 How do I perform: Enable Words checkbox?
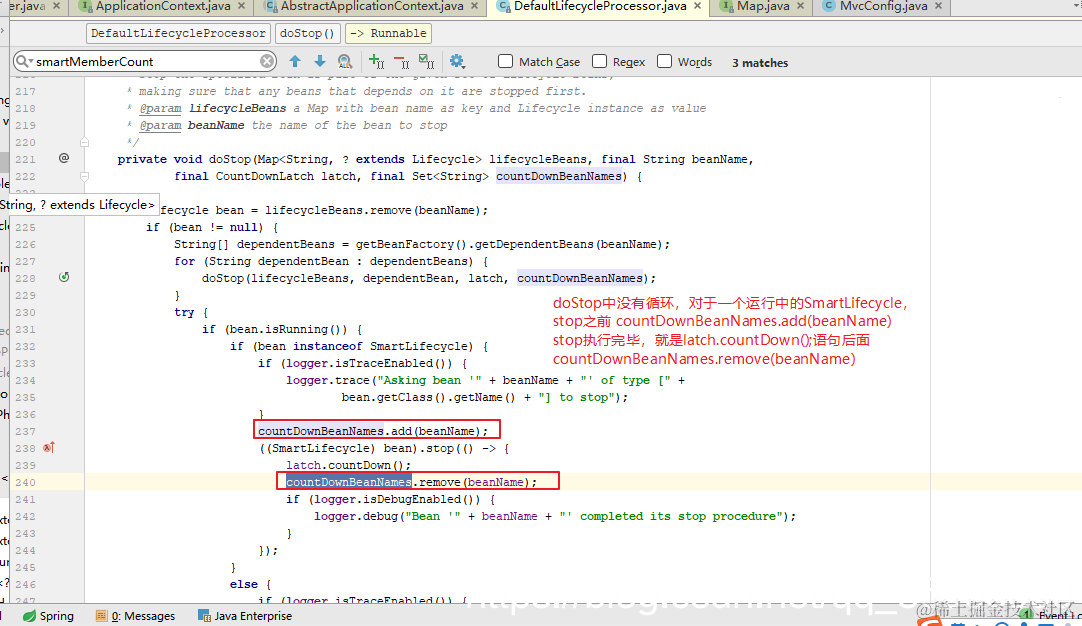coord(665,61)
